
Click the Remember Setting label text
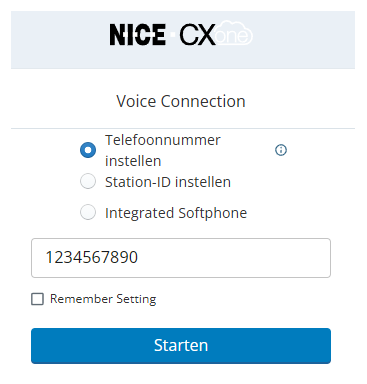tap(103, 299)
